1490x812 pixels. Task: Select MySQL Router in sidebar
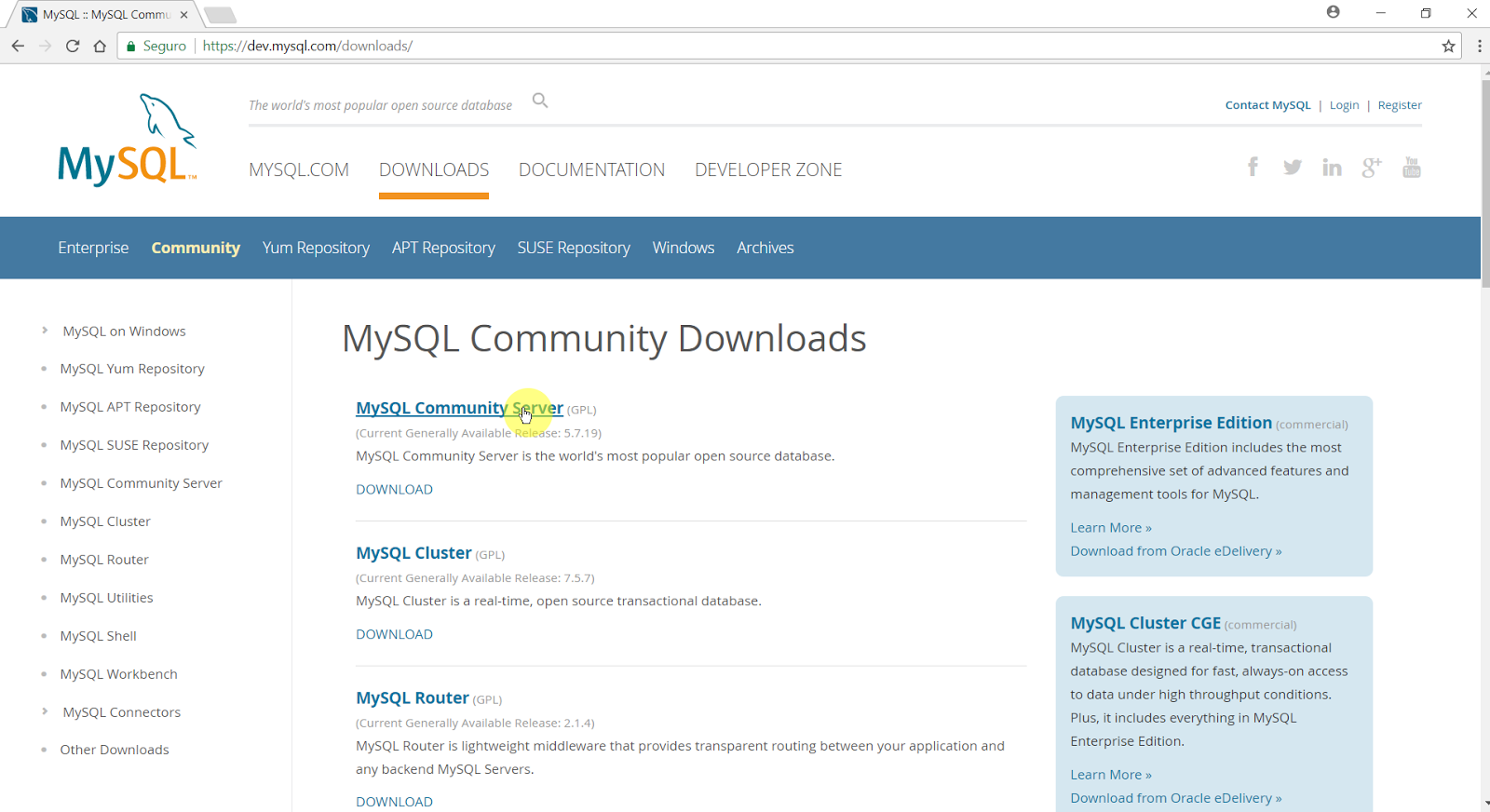tap(104, 560)
